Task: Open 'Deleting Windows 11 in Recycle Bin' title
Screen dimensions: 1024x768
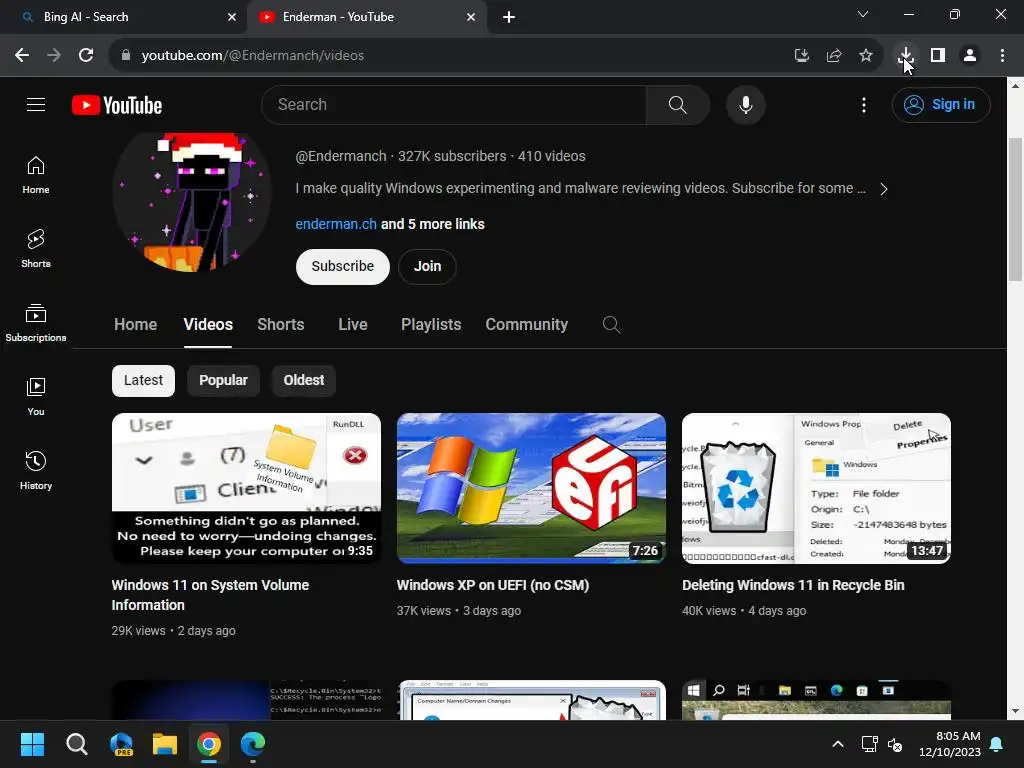Action: (793, 585)
